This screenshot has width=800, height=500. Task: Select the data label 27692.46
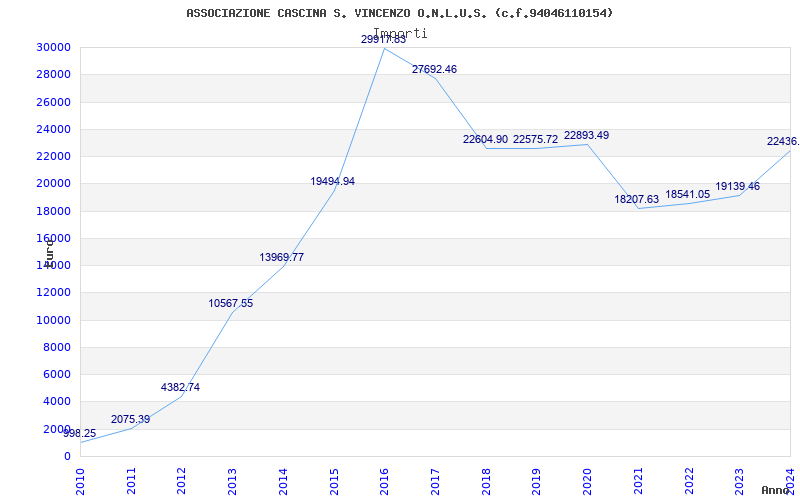coord(434,69)
